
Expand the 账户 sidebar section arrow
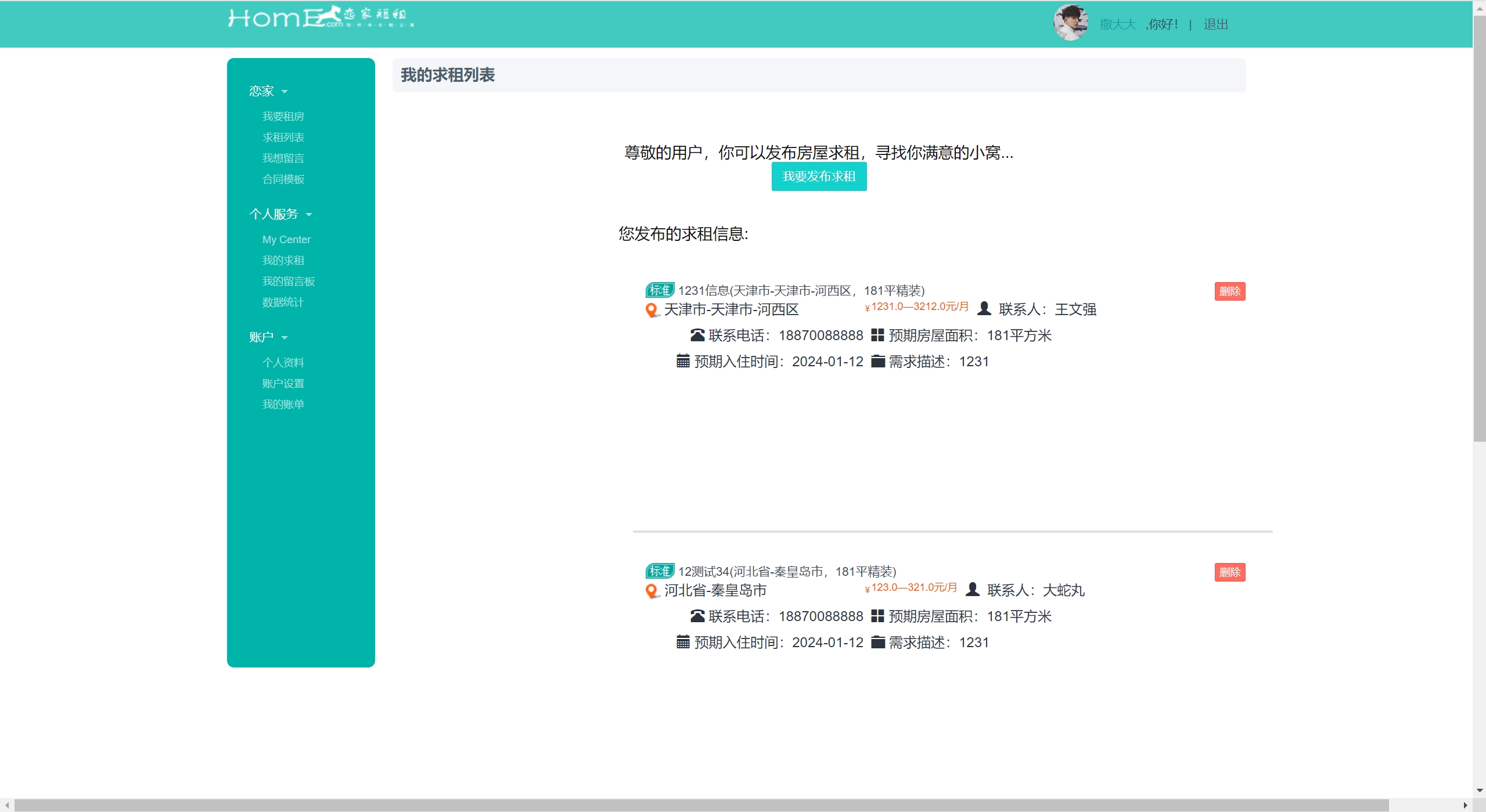[x=285, y=338]
